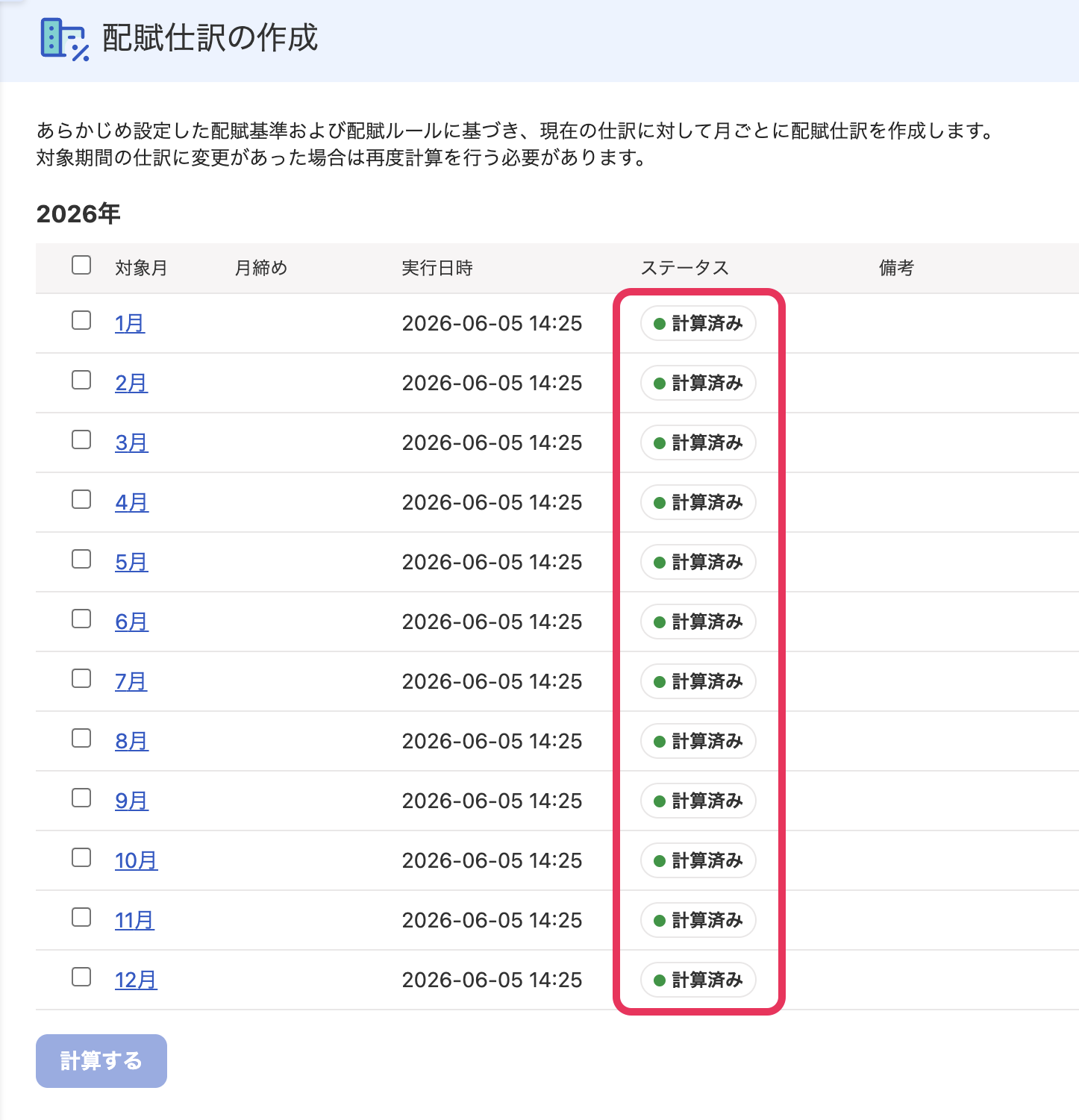Check the checkbox for 4月 row
The width and height of the screenshot is (1079, 1120).
click(81, 499)
